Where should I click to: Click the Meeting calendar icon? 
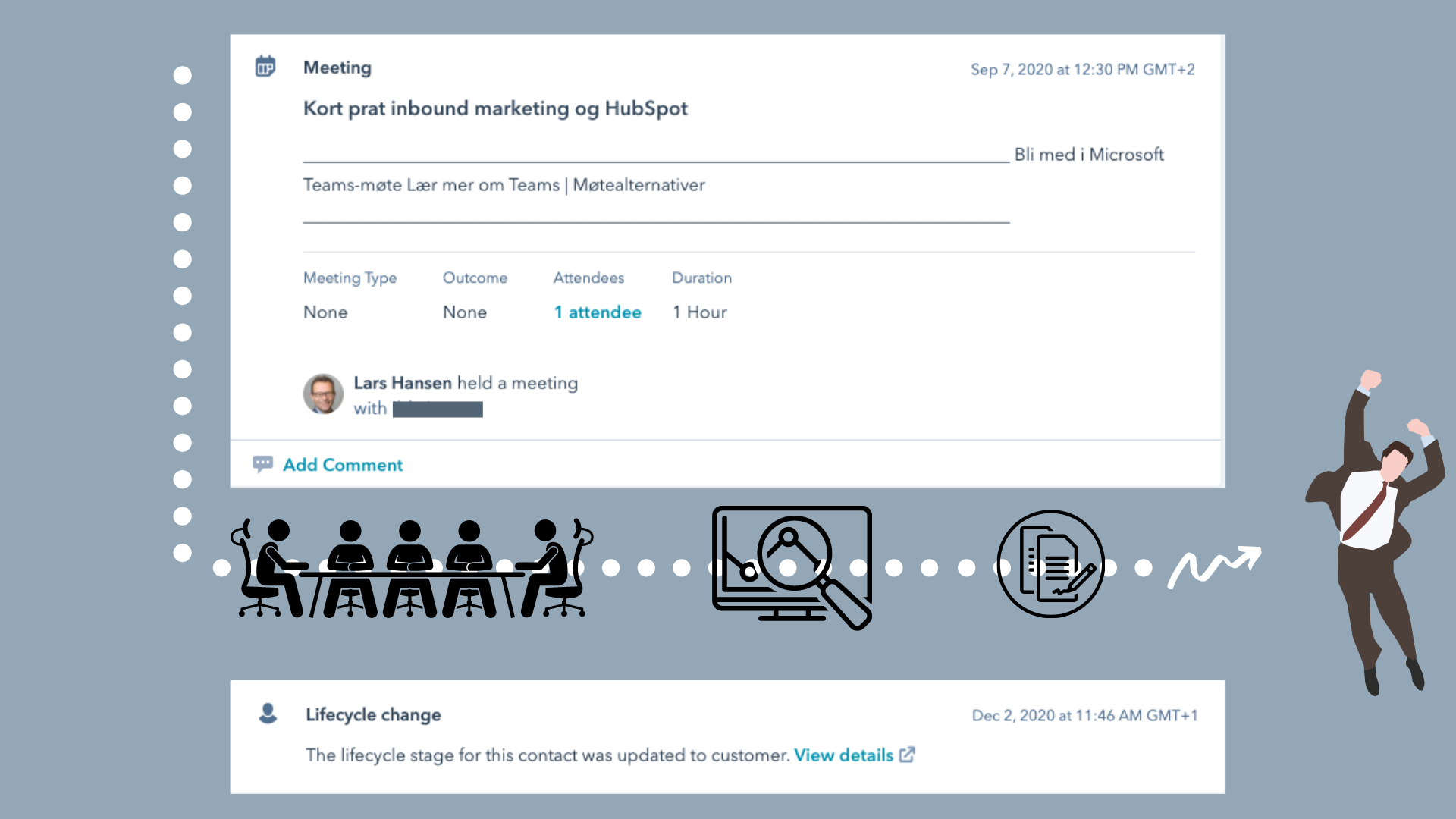point(265,67)
